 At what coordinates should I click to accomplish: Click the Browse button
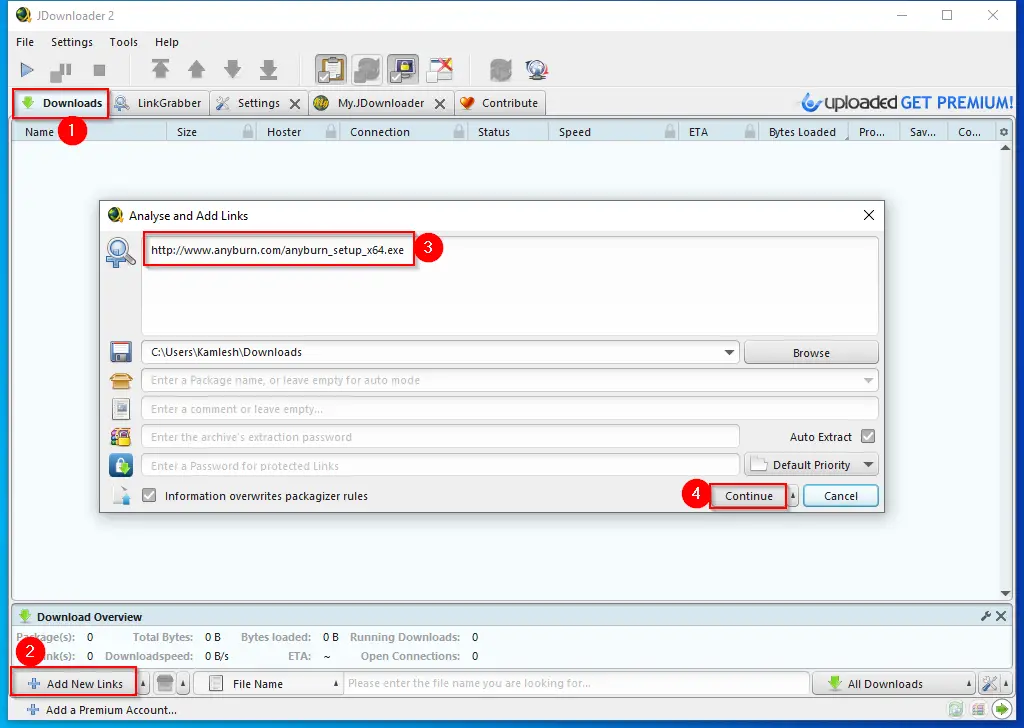coord(811,353)
